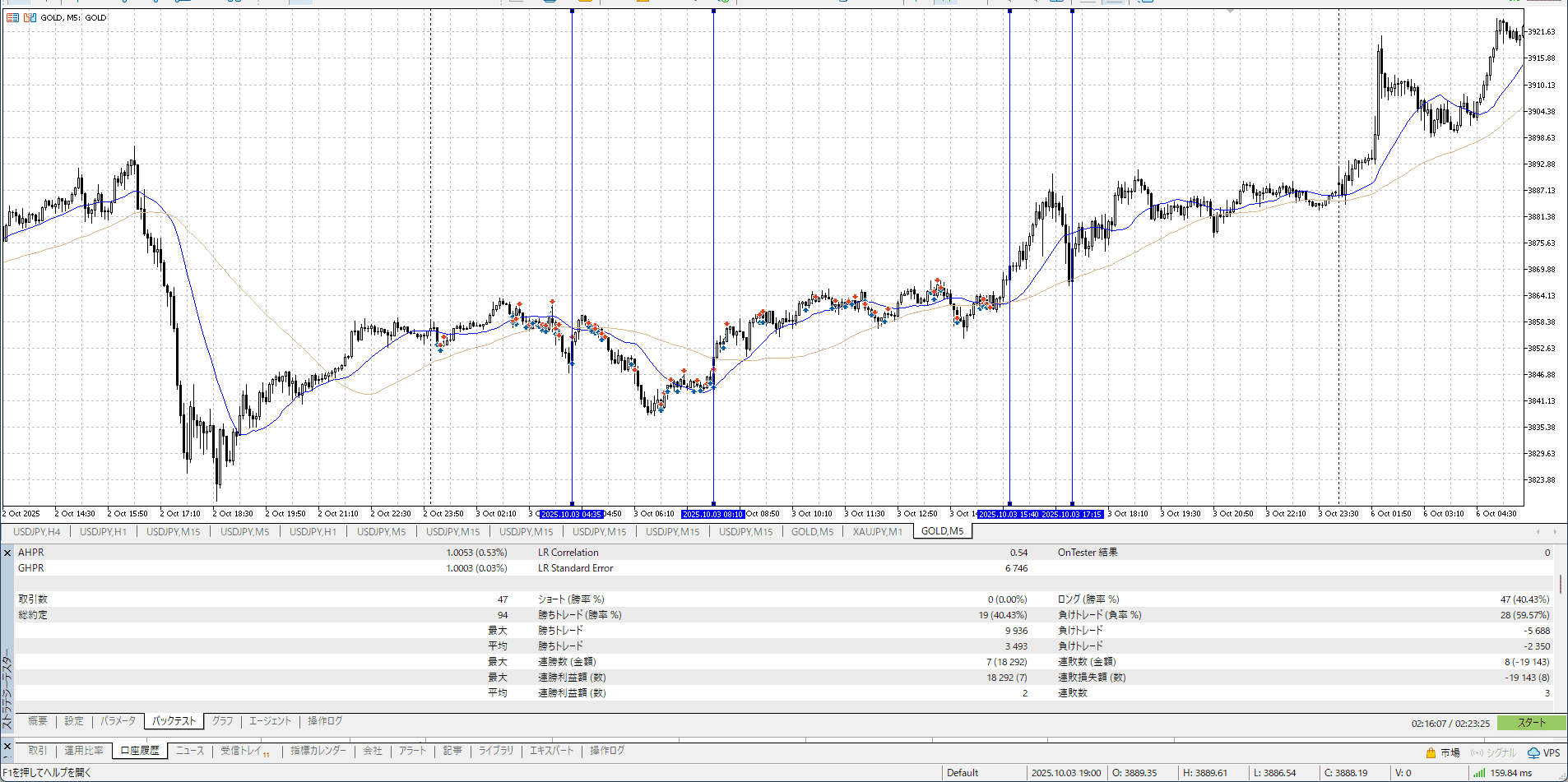Viewport: 1568px width, 782px height.
Task: Open the 市場 Market shopping bag icon
Action: 1431,752
